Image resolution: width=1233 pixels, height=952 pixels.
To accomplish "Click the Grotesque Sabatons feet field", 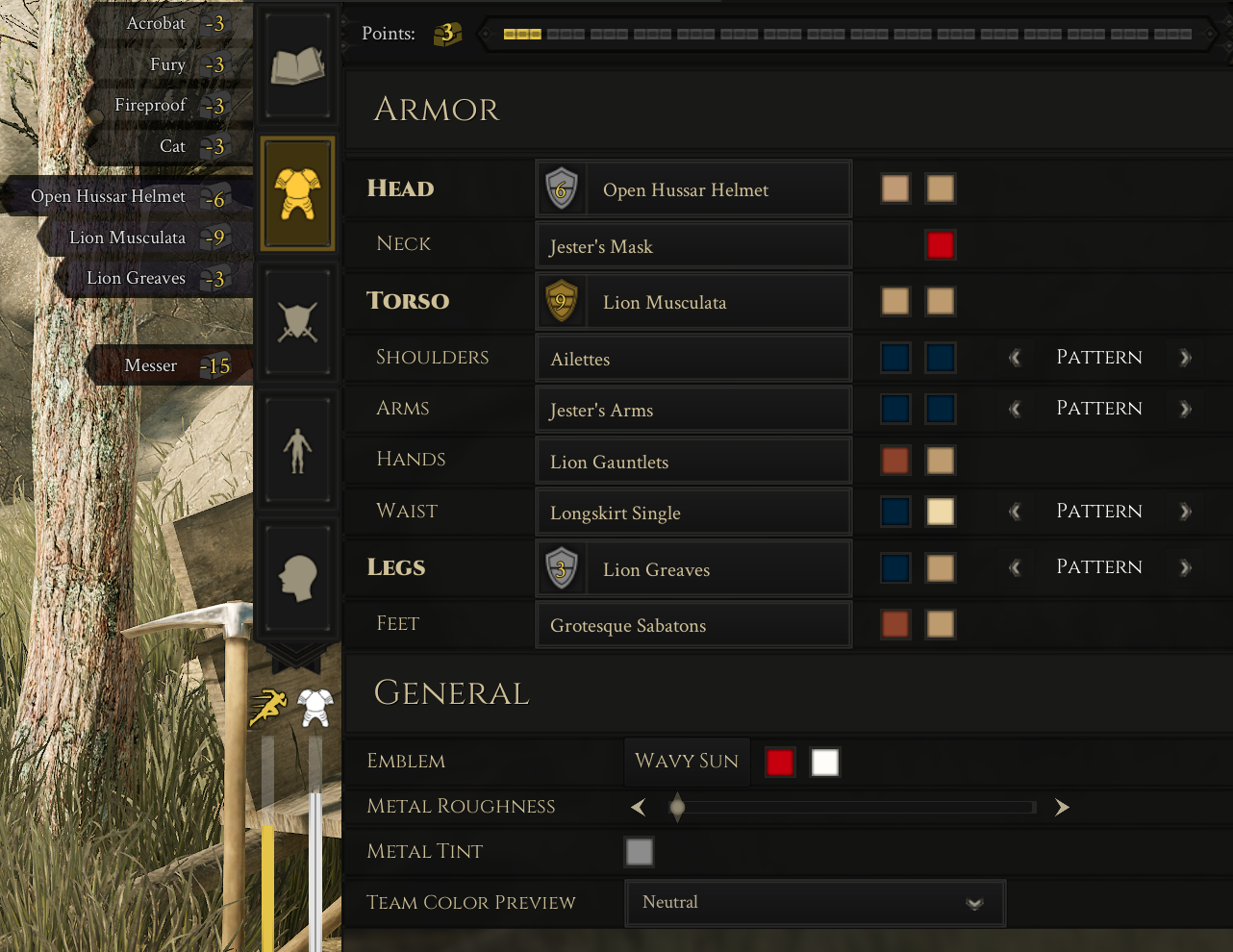I will pyautogui.click(x=693, y=625).
